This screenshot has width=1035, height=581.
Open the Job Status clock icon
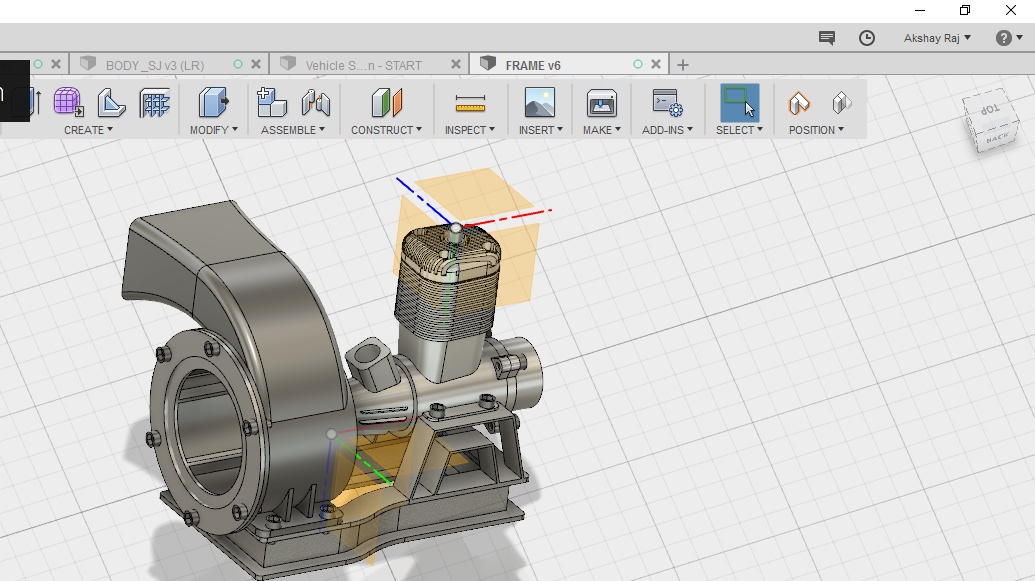(867, 38)
